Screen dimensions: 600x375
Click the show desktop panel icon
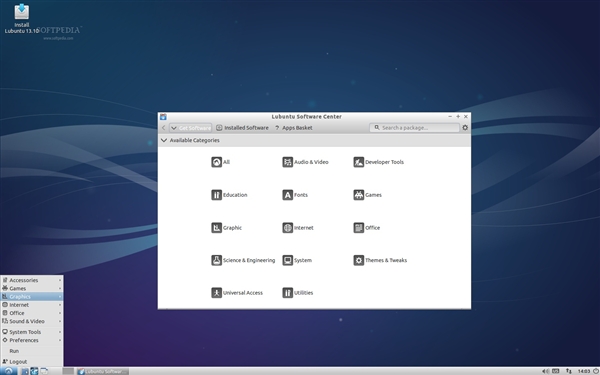[44, 371]
